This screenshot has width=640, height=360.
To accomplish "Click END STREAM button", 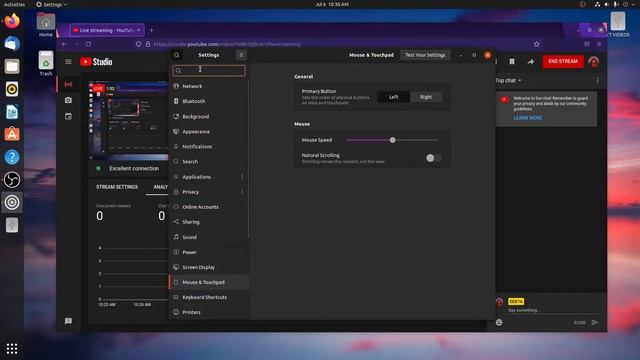I will 563,61.
